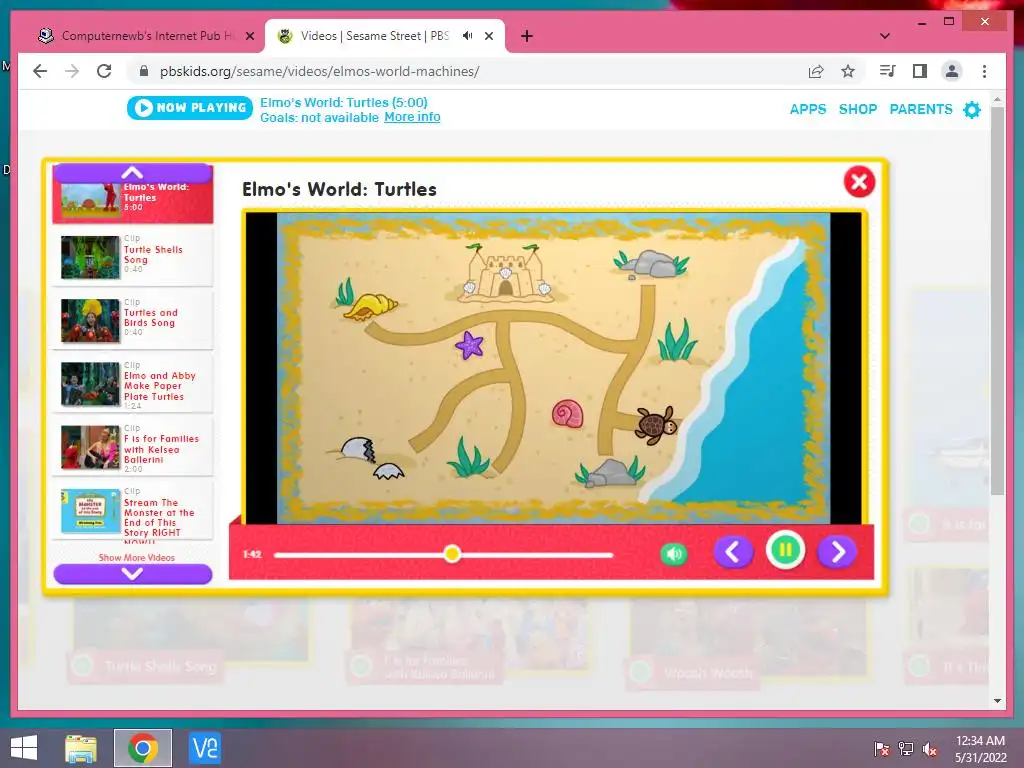Open Turtle Shells Song clip thumbnail
This screenshot has width=1024, height=768.
(x=90, y=257)
